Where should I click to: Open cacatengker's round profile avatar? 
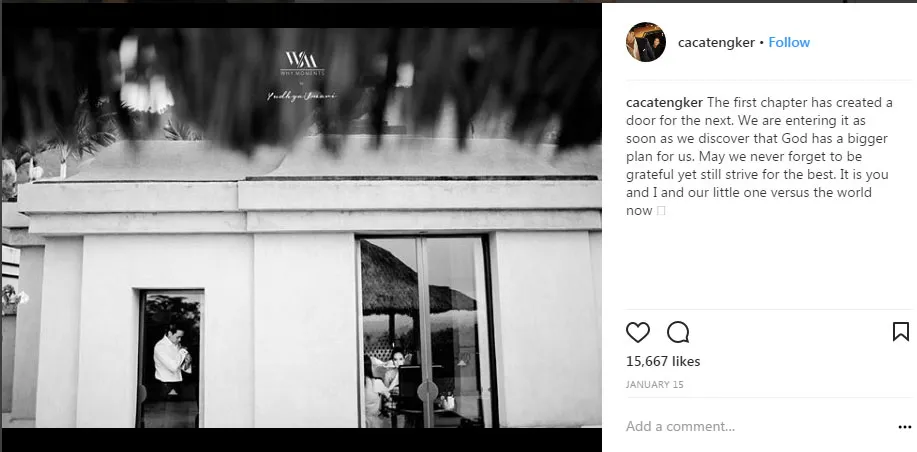[646, 42]
